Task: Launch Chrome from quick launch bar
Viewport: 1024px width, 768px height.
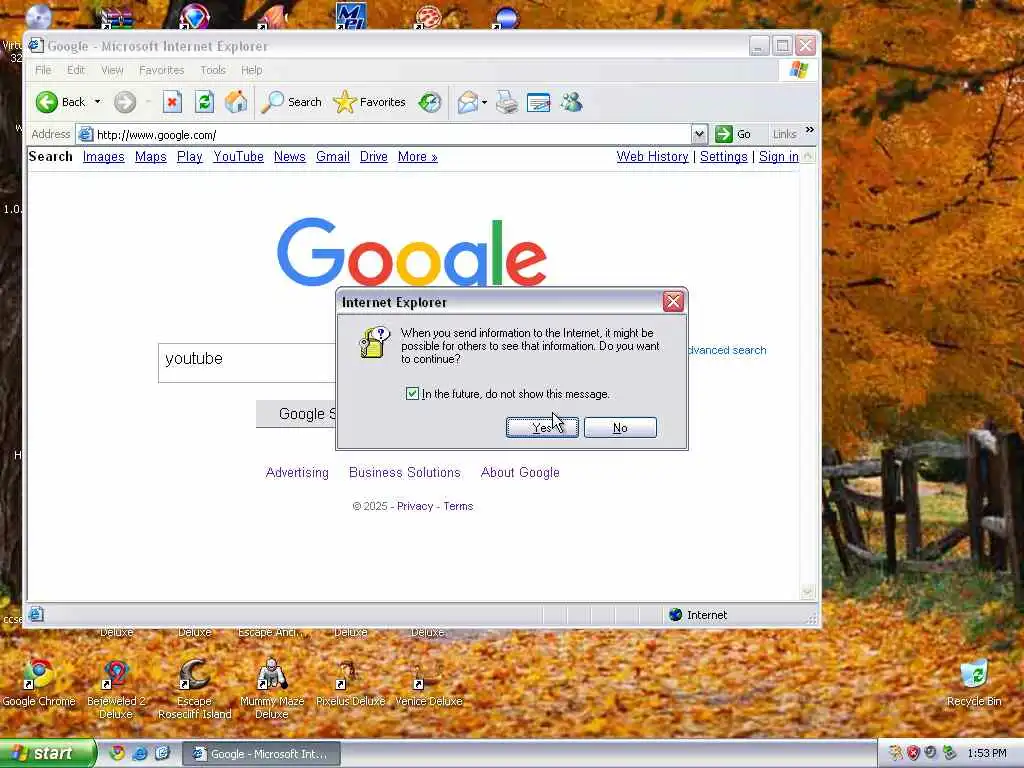Action: tap(117, 754)
